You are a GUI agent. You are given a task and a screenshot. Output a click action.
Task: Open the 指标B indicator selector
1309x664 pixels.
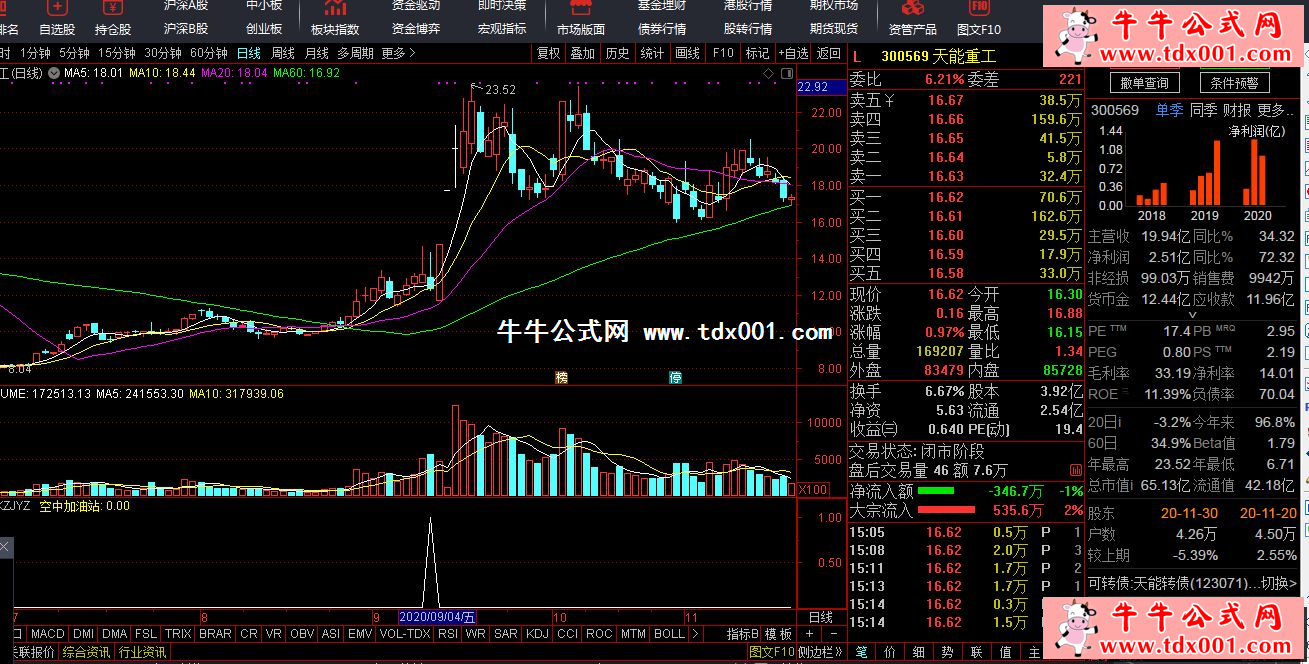coord(743,634)
